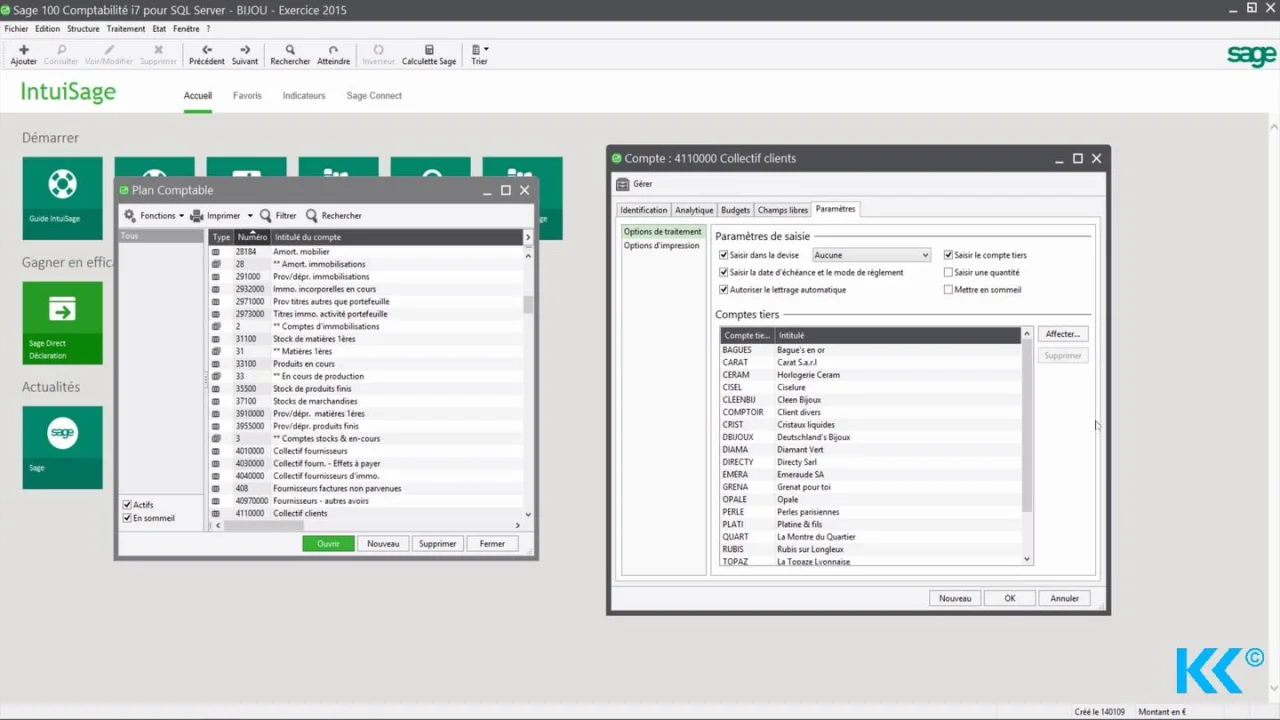Open the Champs libres tab
This screenshot has height=720, width=1280.
[783, 210]
